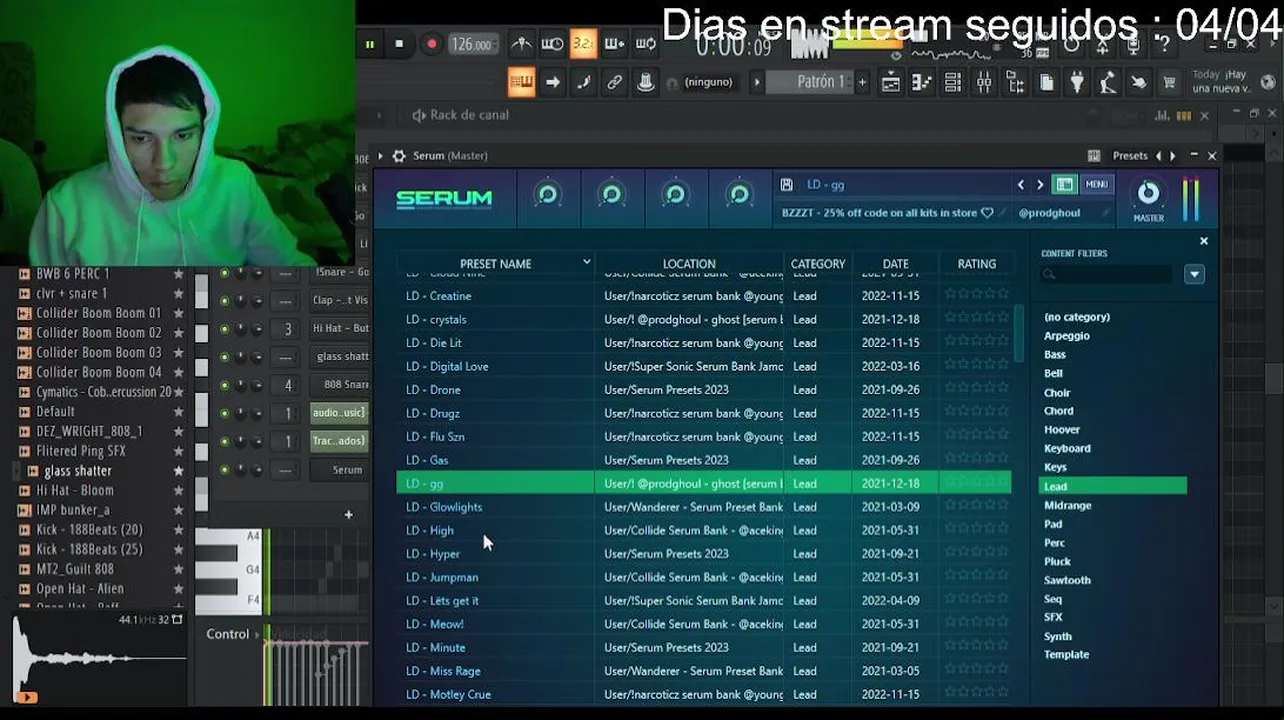
Task: Toggle mute LED for glass shatt channel
Action: point(224,357)
